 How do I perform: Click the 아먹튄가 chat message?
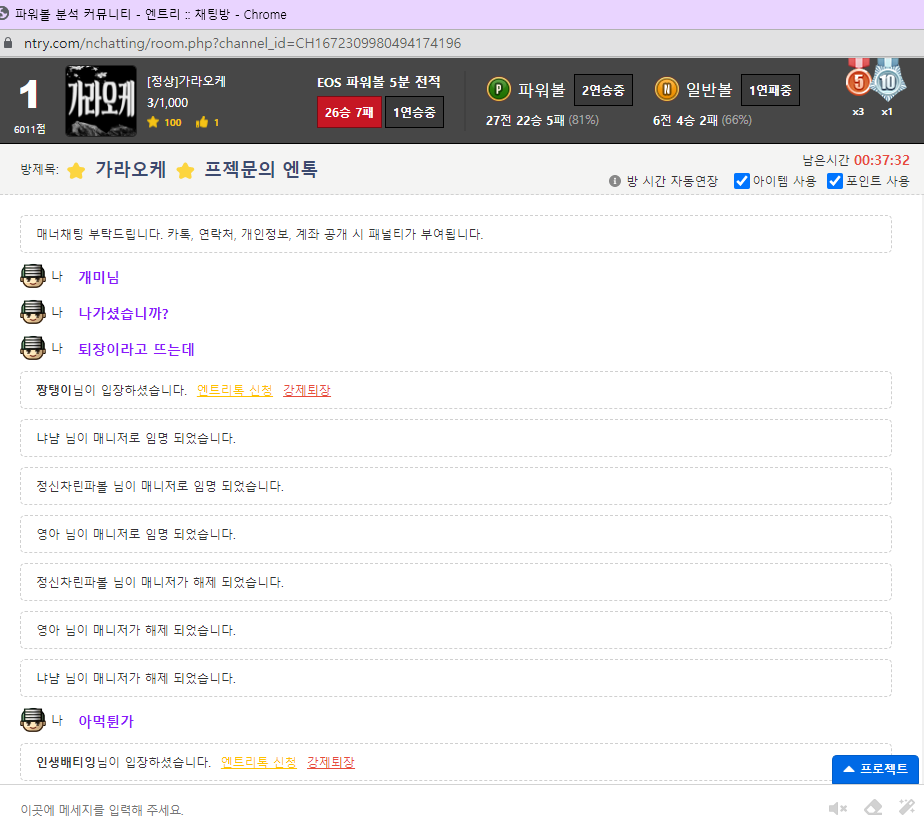tap(106, 721)
